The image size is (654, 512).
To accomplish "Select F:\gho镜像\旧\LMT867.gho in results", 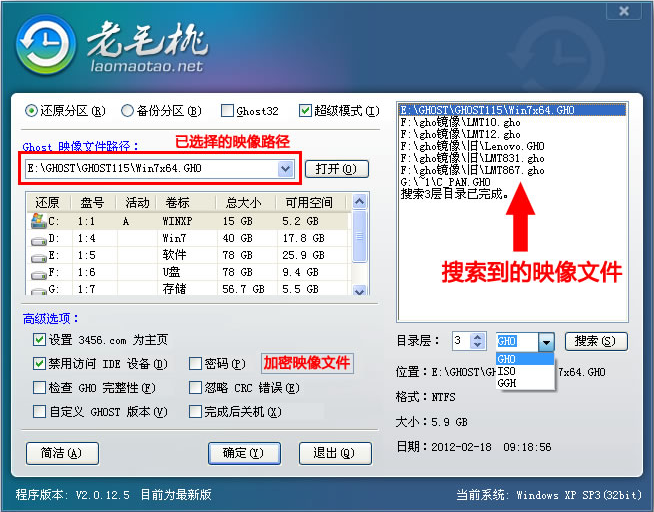I will [x=512, y=170].
